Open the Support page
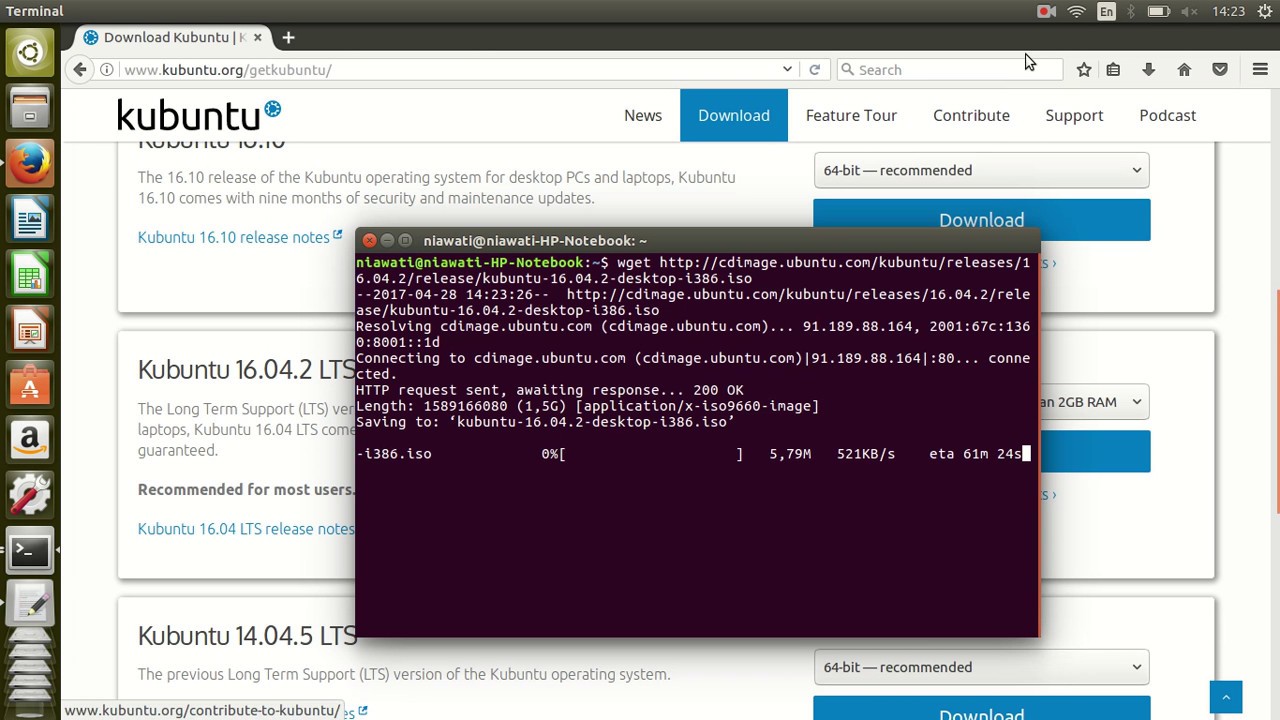This screenshot has height=720, width=1280. 1074,115
